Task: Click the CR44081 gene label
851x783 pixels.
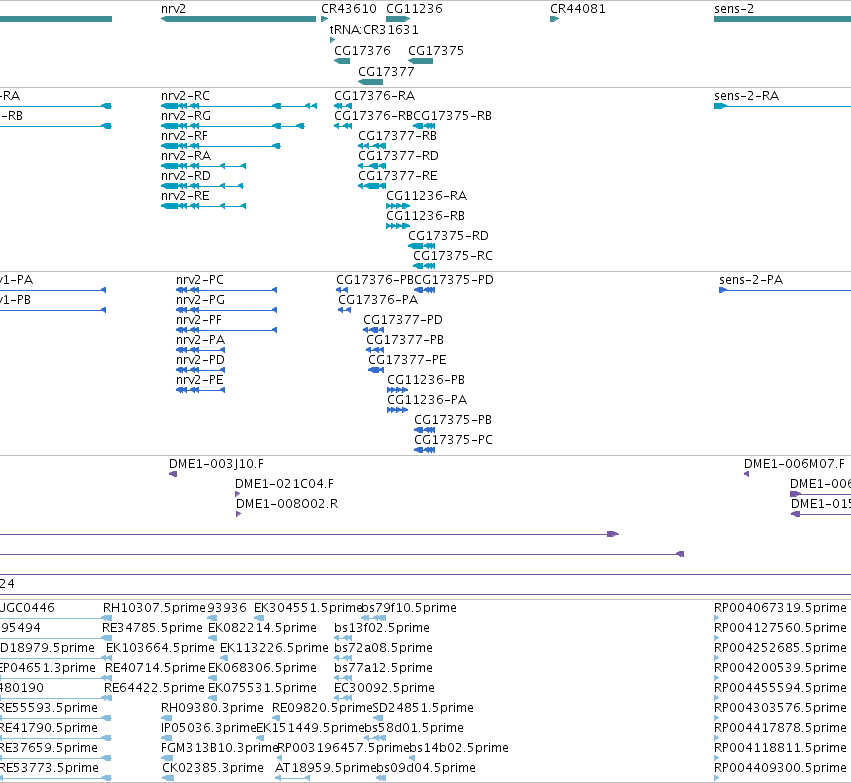Action: coord(577,9)
